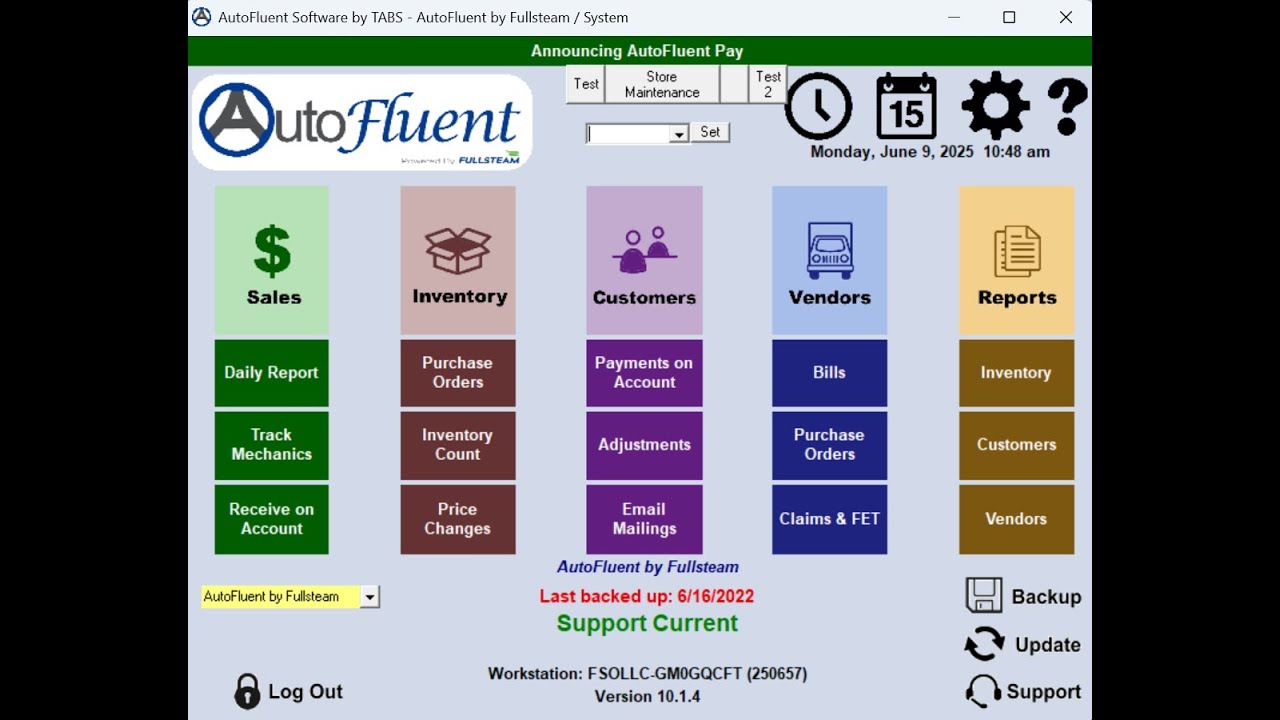1280x720 pixels.
Task: Open the Customers reports button
Action: point(1016,445)
